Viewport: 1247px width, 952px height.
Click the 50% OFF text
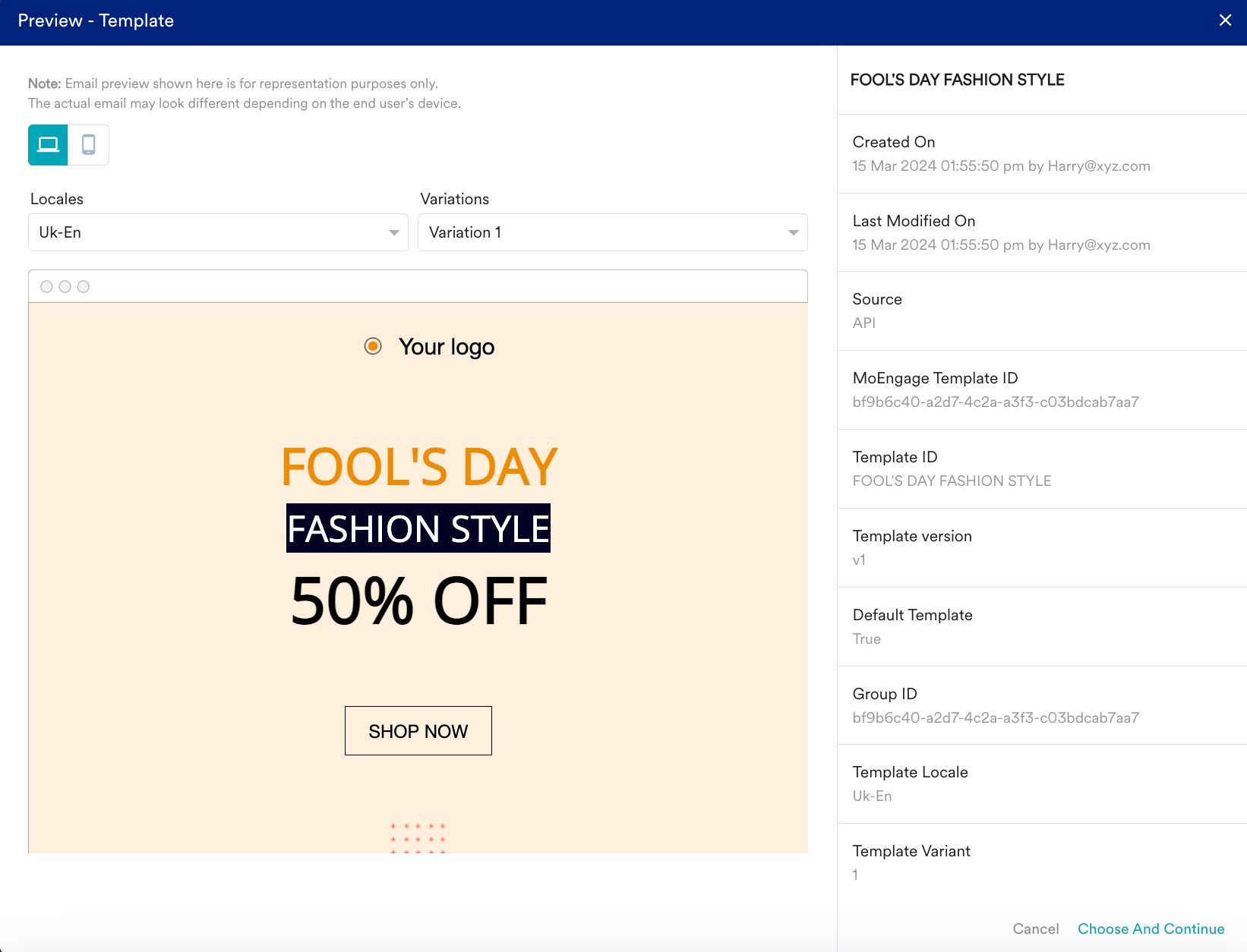coord(419,601)
